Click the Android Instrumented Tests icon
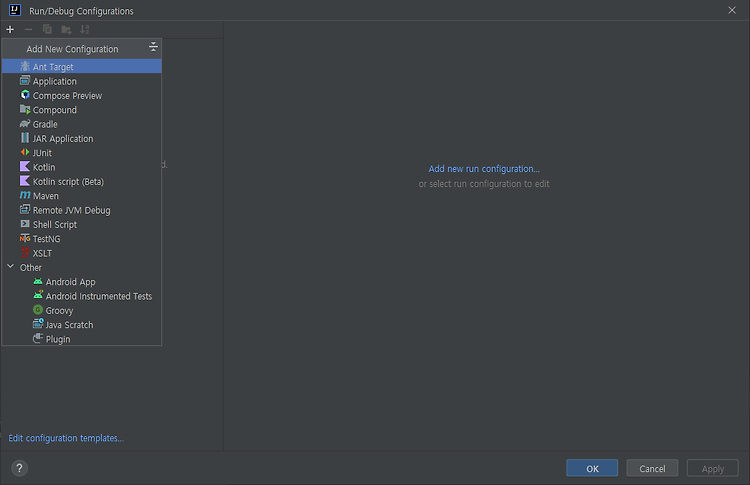 [x=38, y=295]
